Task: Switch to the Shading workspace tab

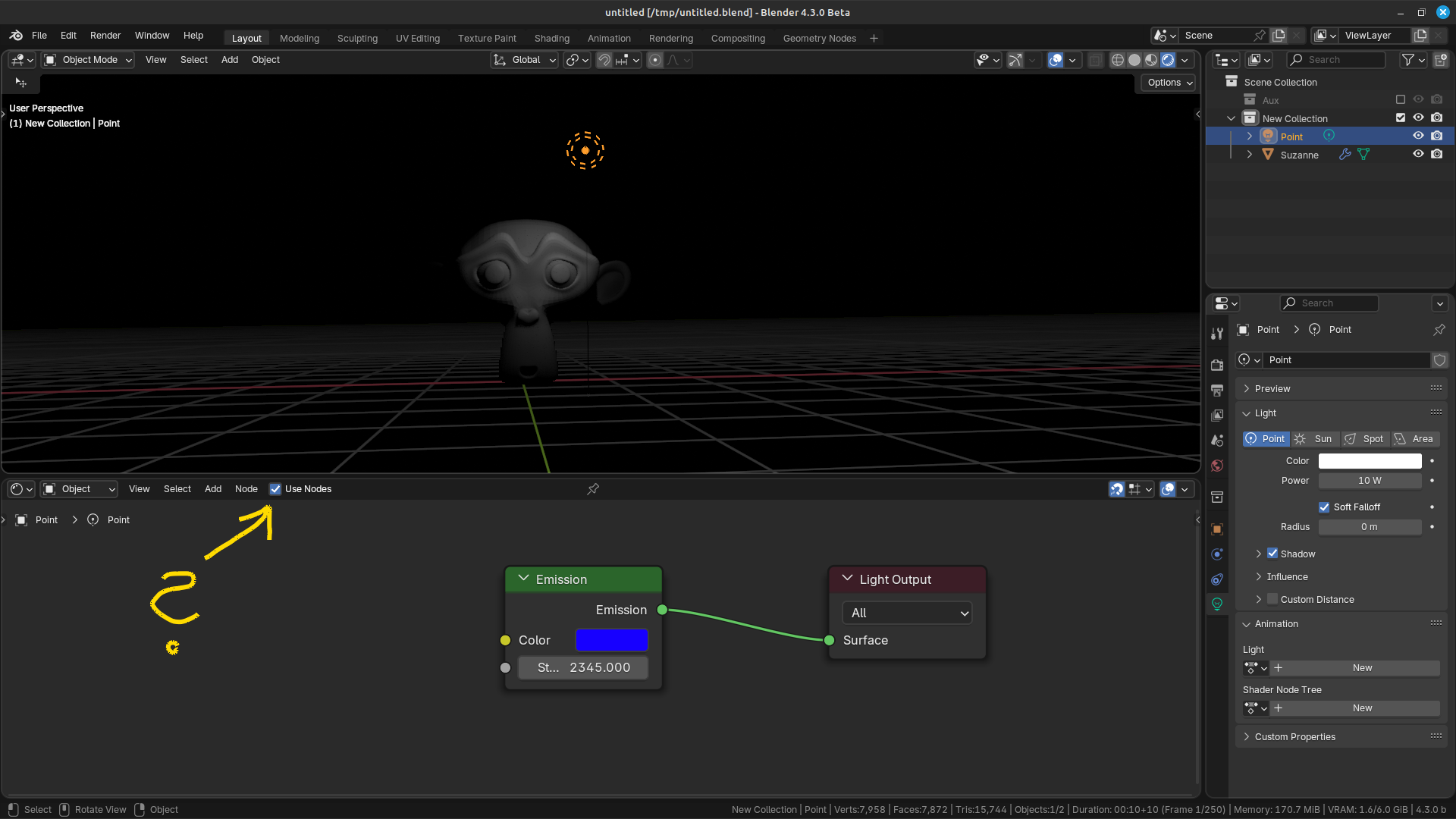Action: tap(551, 38)
